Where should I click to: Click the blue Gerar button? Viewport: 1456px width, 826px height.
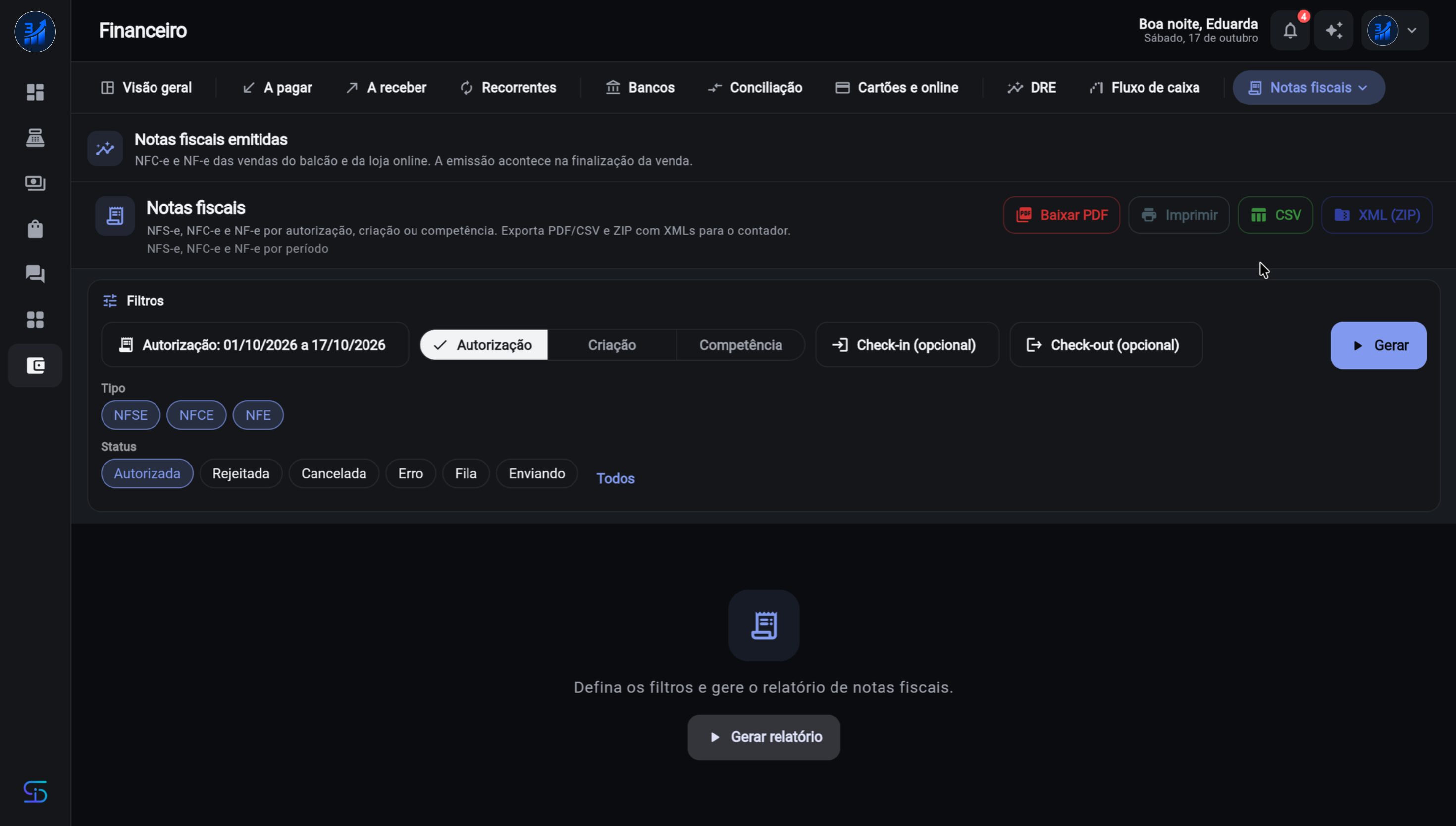click(1378, 346)
